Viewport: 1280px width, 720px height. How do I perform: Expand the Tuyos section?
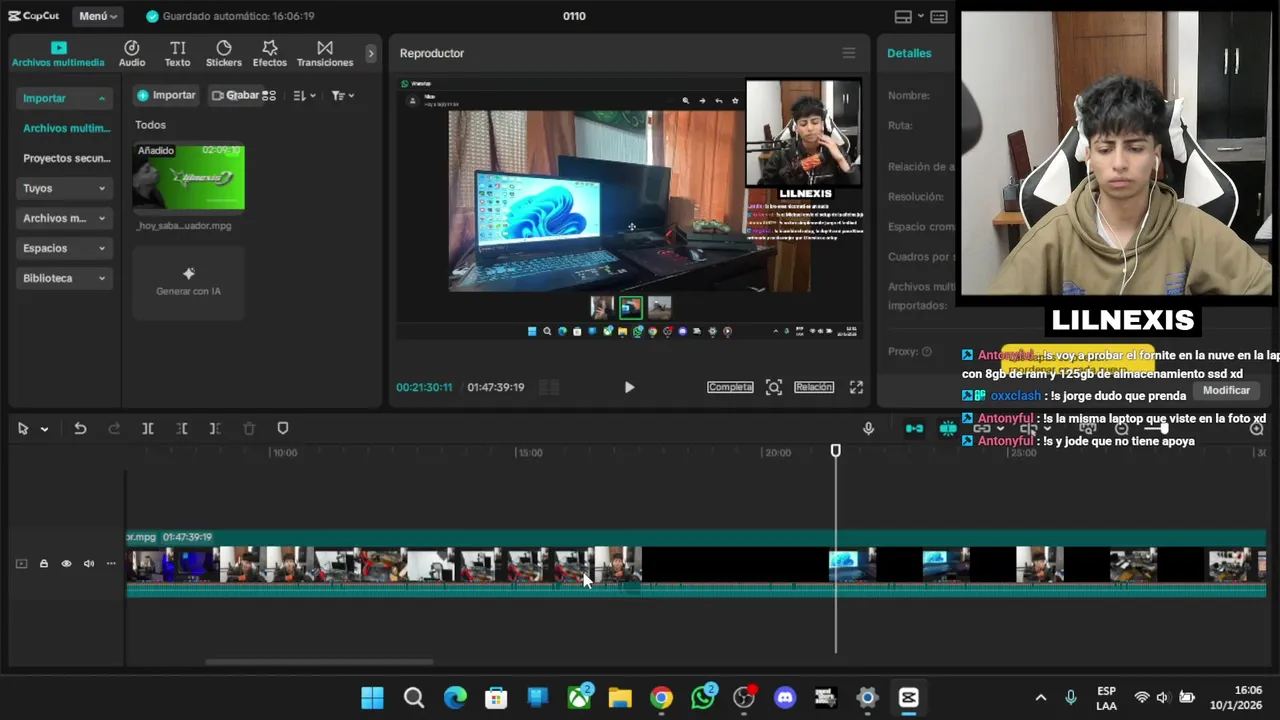[64, 188]
